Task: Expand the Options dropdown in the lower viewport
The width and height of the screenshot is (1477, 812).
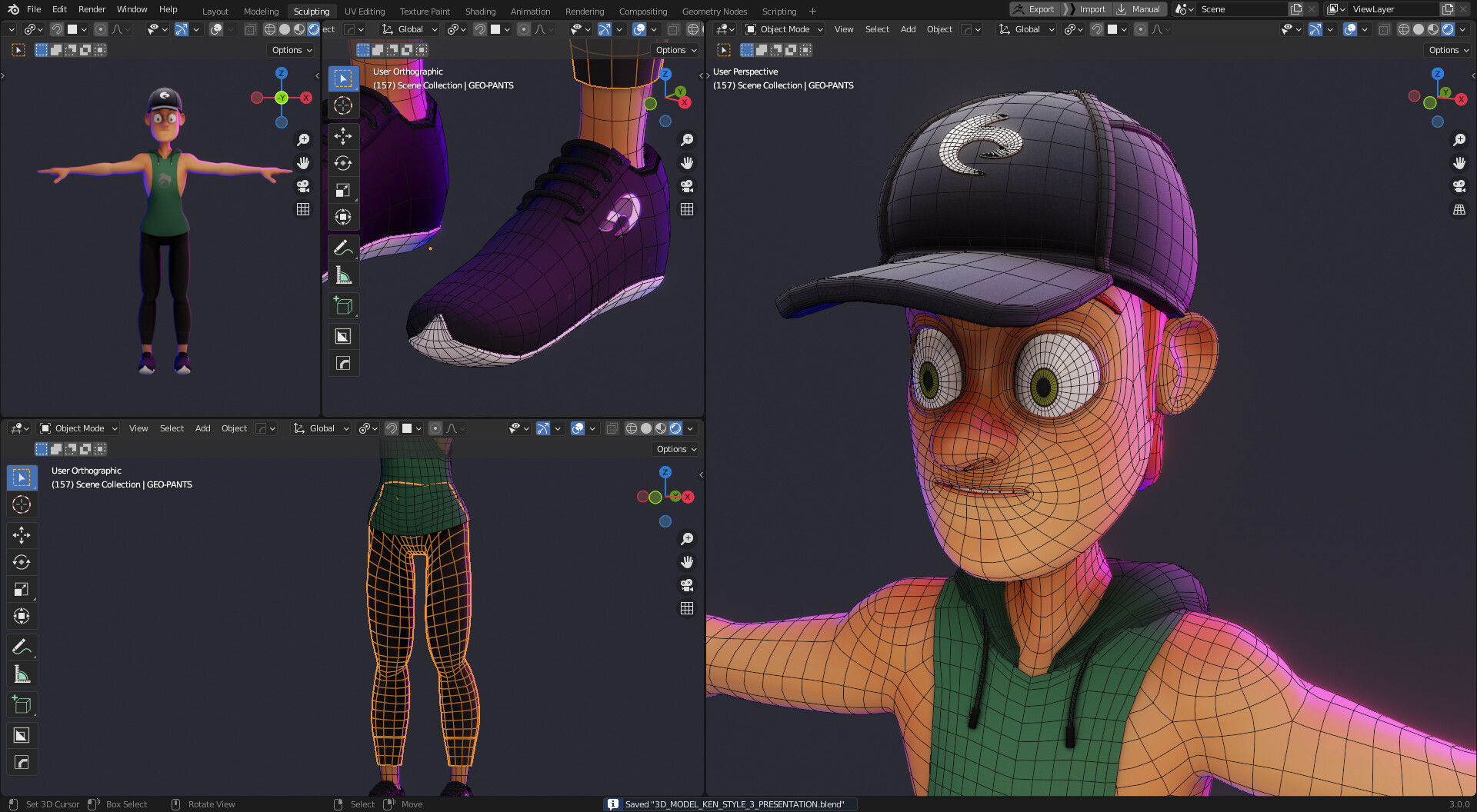Action: coord(674,449)
